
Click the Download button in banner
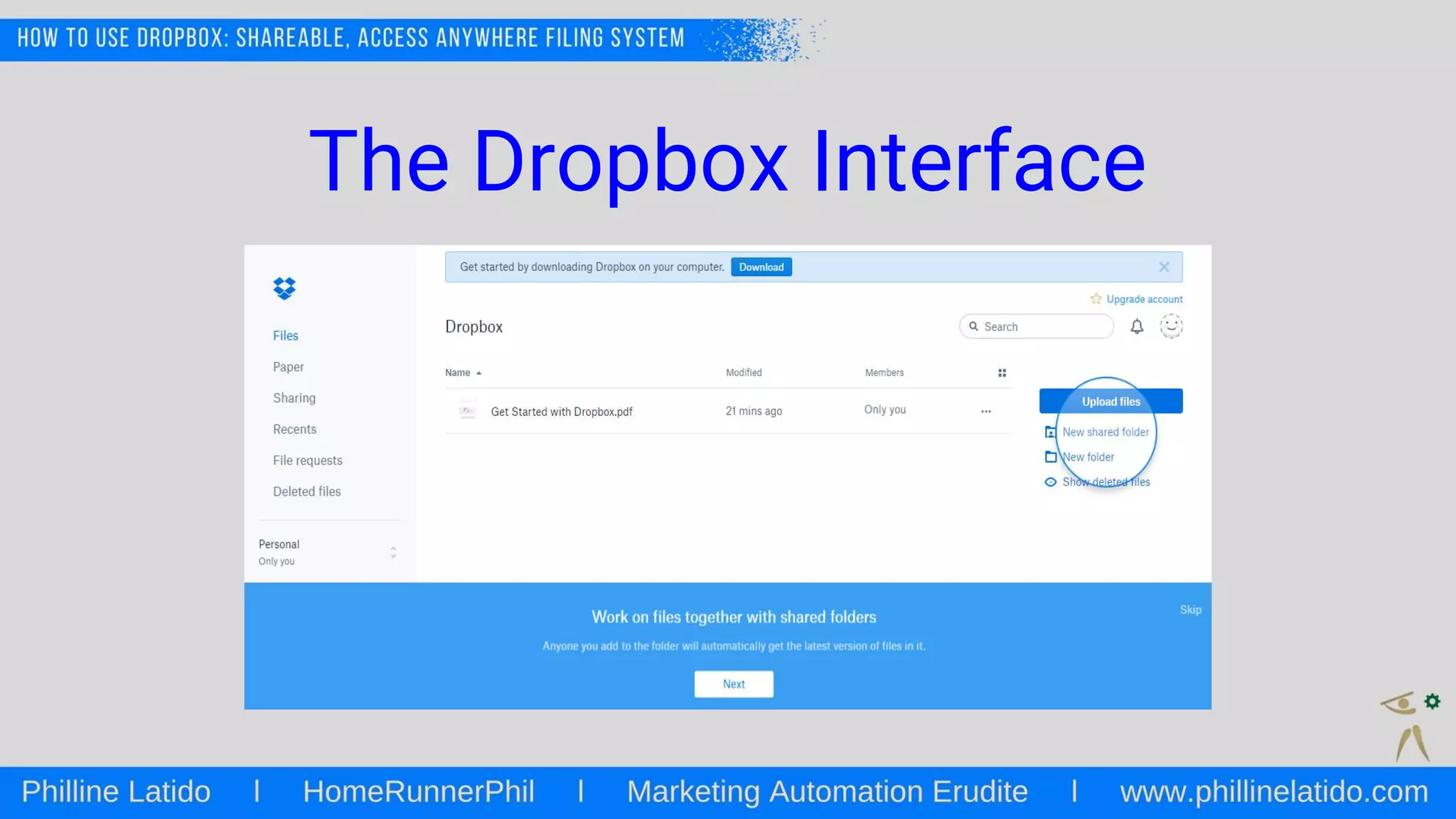[x=761, y=267]
